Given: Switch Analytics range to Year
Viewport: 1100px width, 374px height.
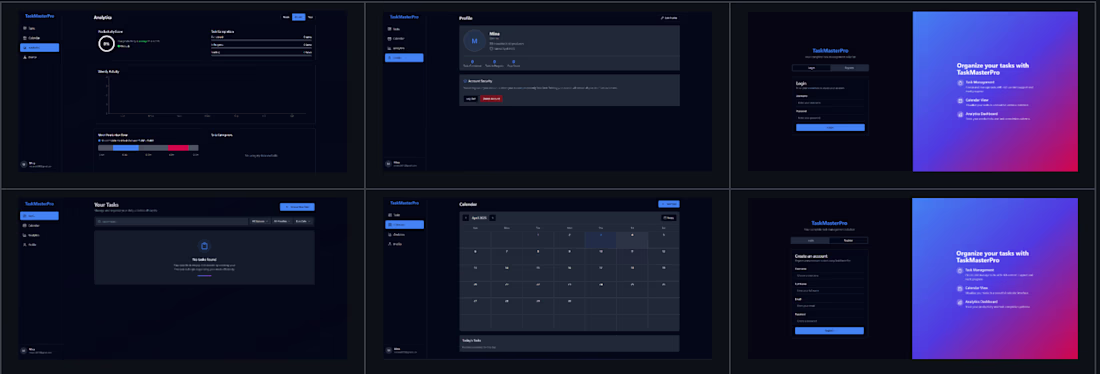Looking at the screenshot, I should (x=310, y=17).
